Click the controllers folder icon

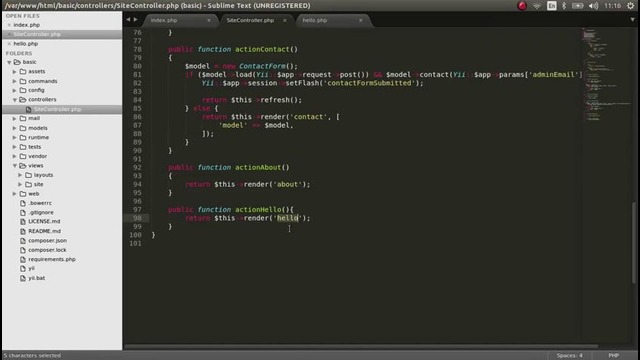23,100
